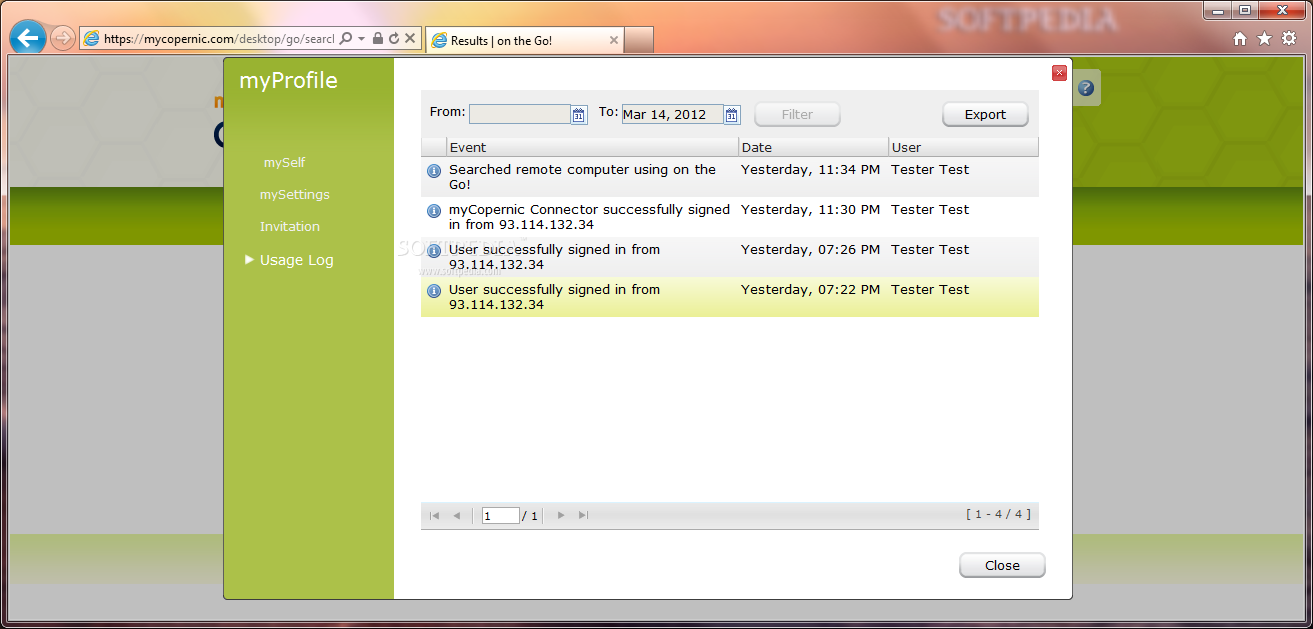This screenshot has height=629, width=1313.
Task: Close the myProfile dialog with red X
Action: (x=1059, y=73)
